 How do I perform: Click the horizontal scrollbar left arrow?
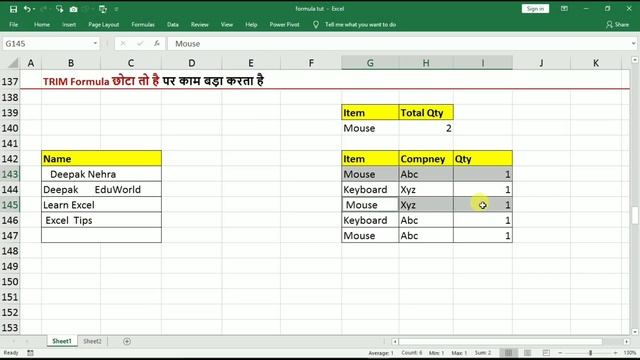[395, 341]
